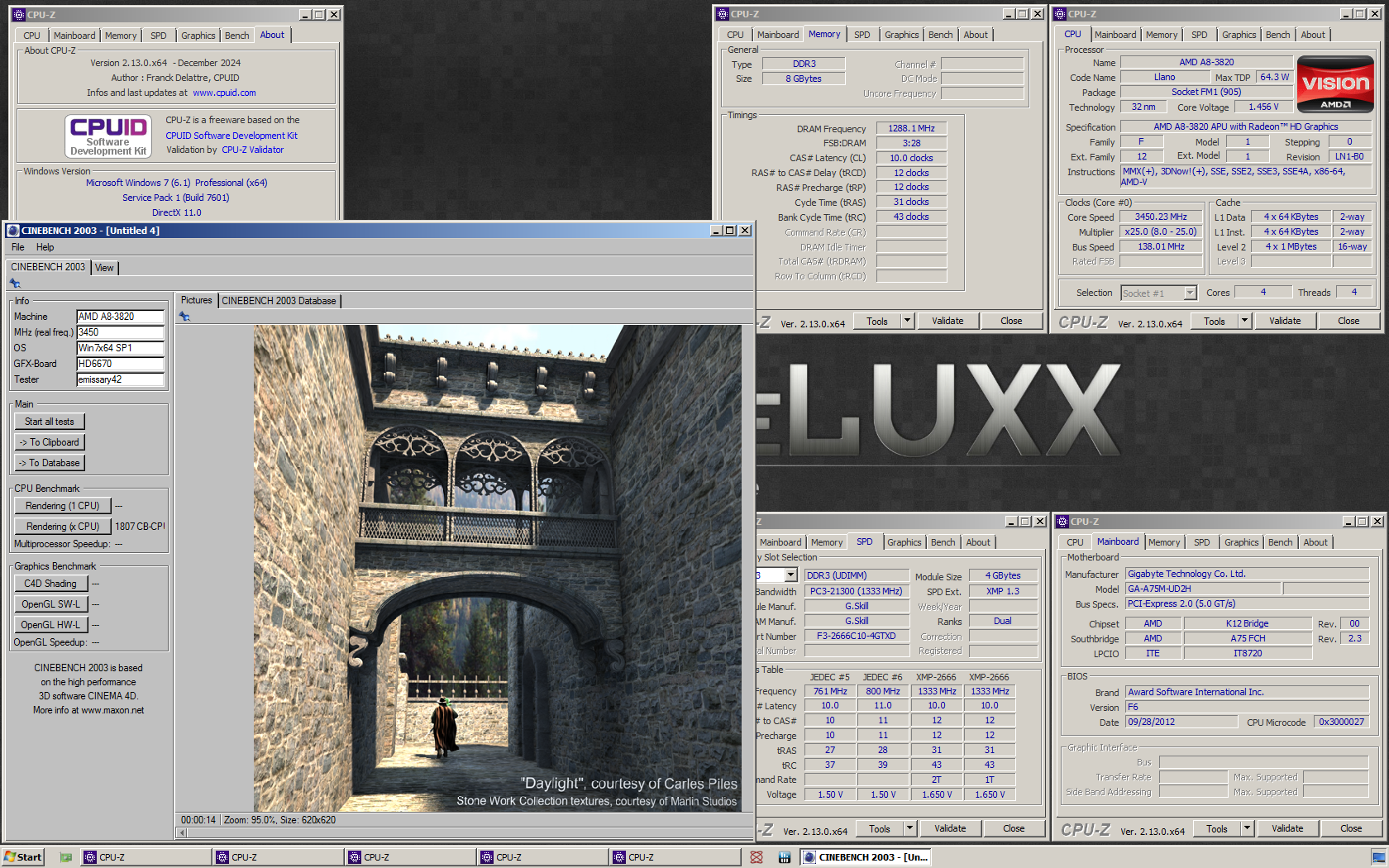Click the Tools button in the Mainboard window
The width and height of the screenshot is (1389, 868).
1217,828
